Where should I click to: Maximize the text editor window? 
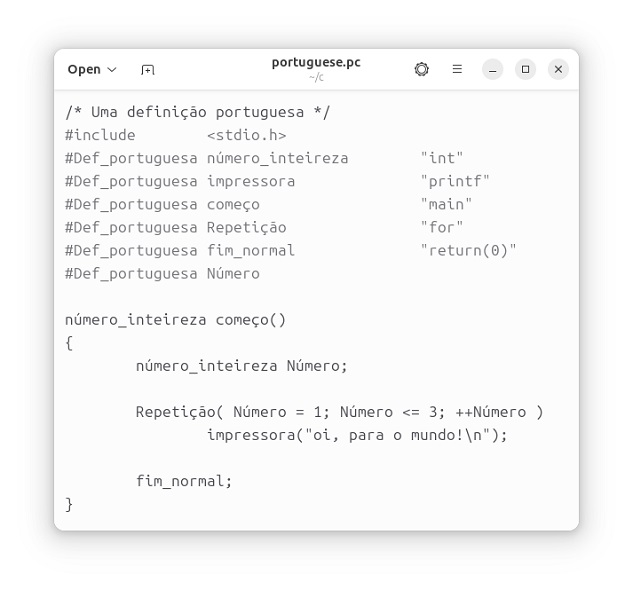[525, 69]
